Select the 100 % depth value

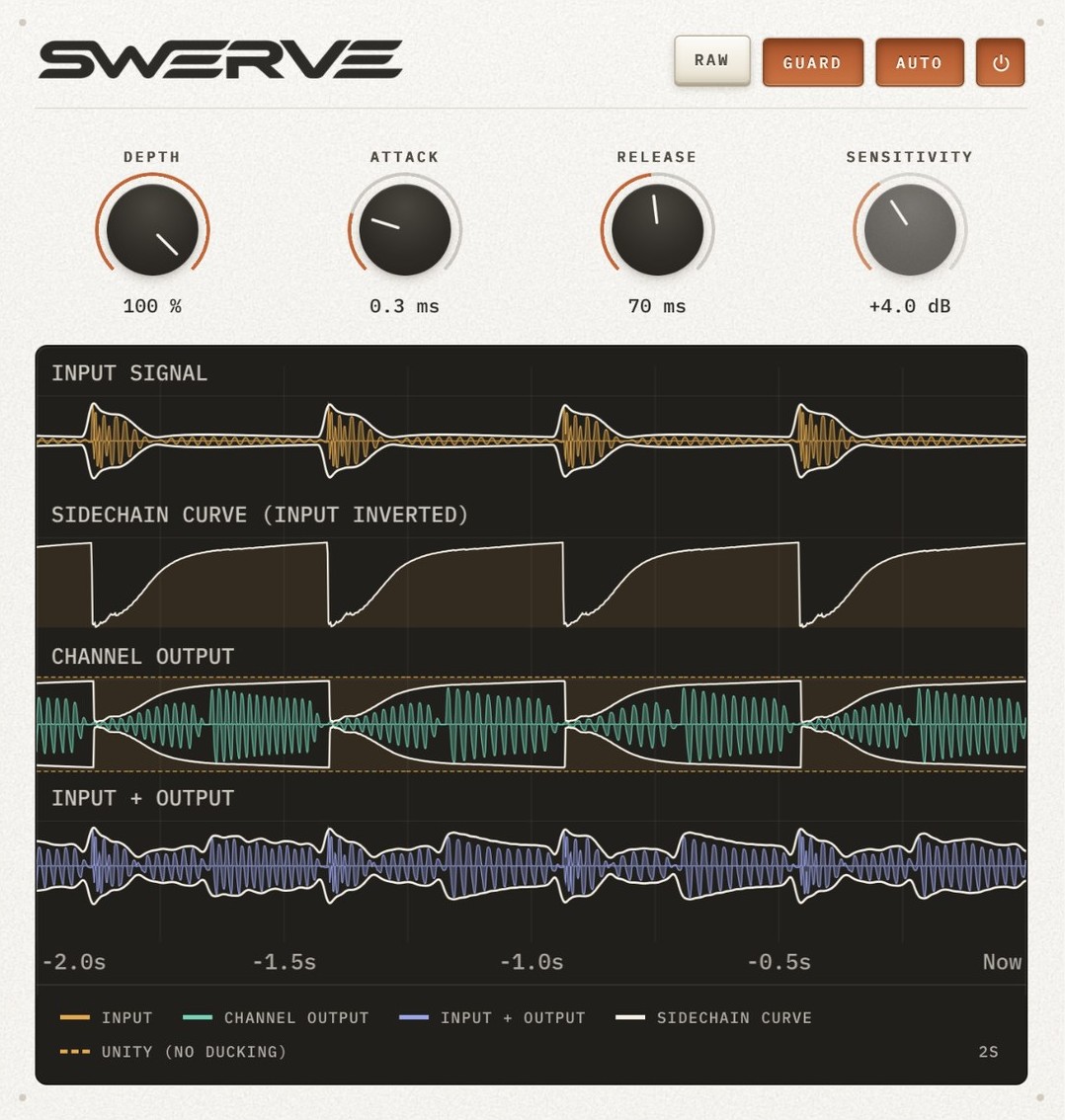(152, 306)
